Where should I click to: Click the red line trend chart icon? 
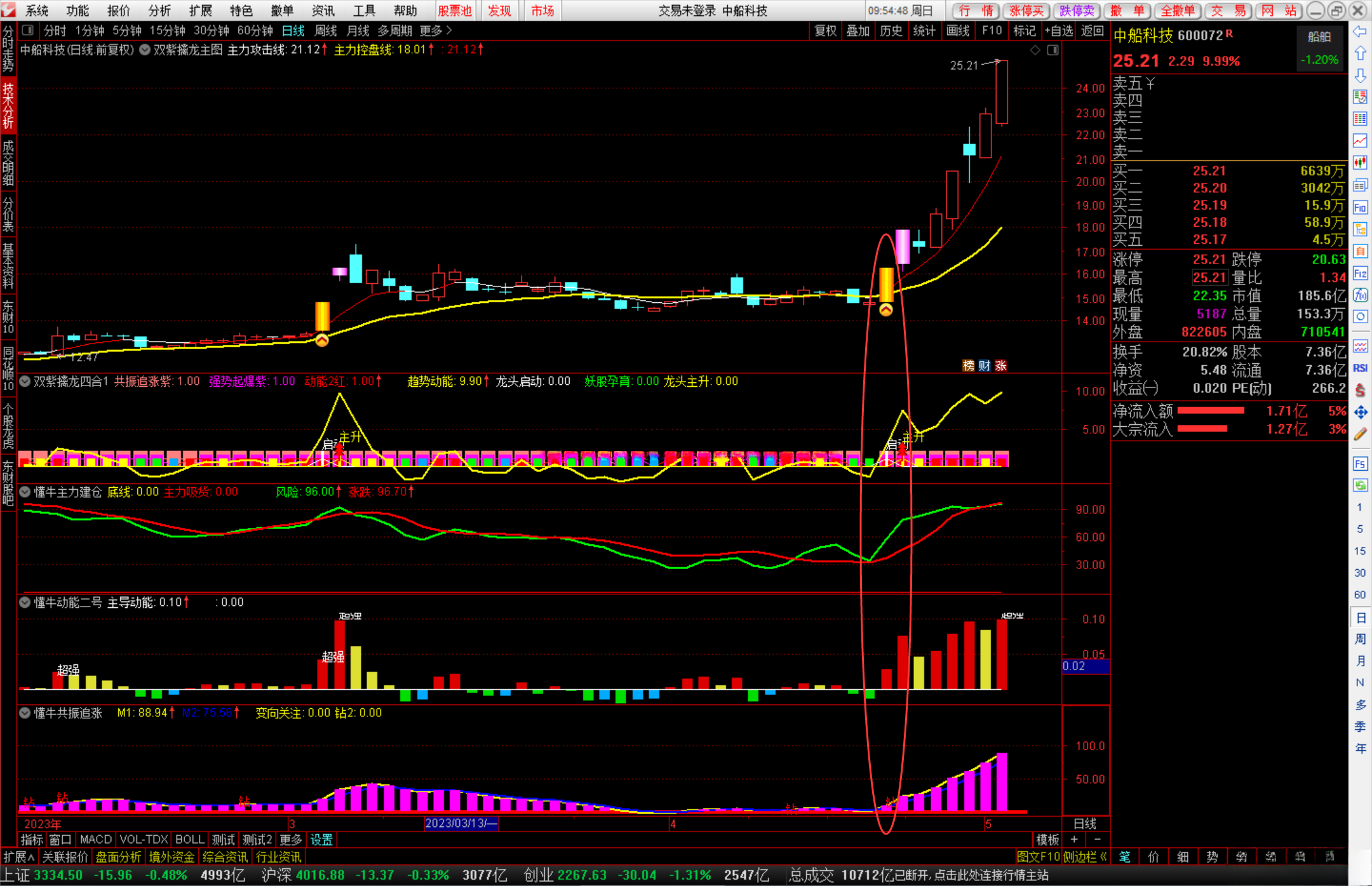click(1360, 140)
